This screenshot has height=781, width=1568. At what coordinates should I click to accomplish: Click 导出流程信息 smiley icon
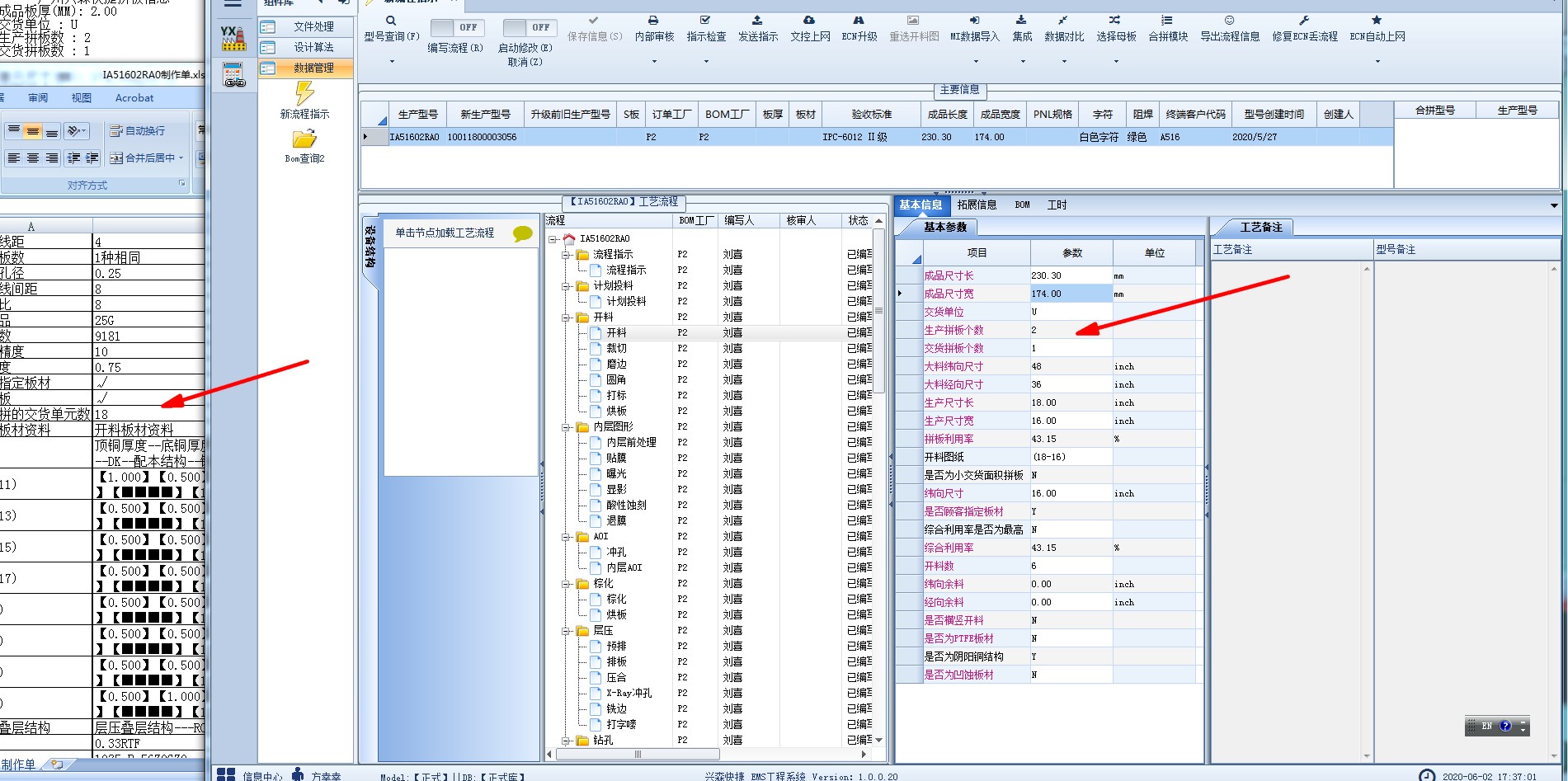pos(1229,20)
